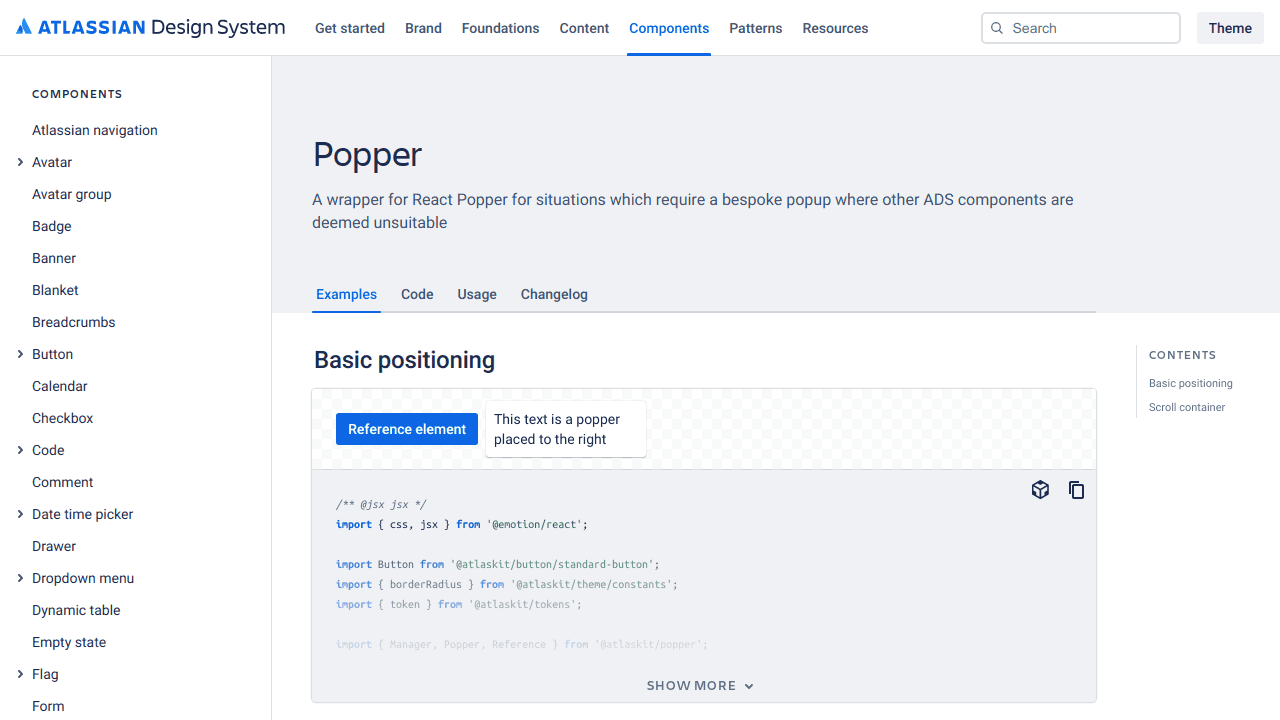Switch to the Examples tab
The height and width of the screenshot is (720, 1280).
[x=346, y=294]
